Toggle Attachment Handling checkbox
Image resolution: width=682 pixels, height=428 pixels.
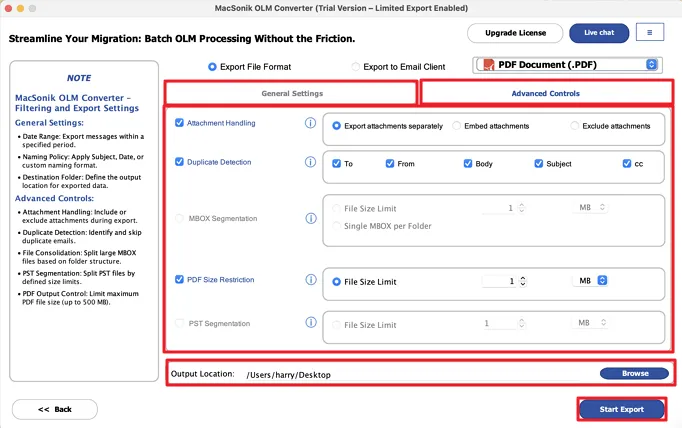pos(179,123)
